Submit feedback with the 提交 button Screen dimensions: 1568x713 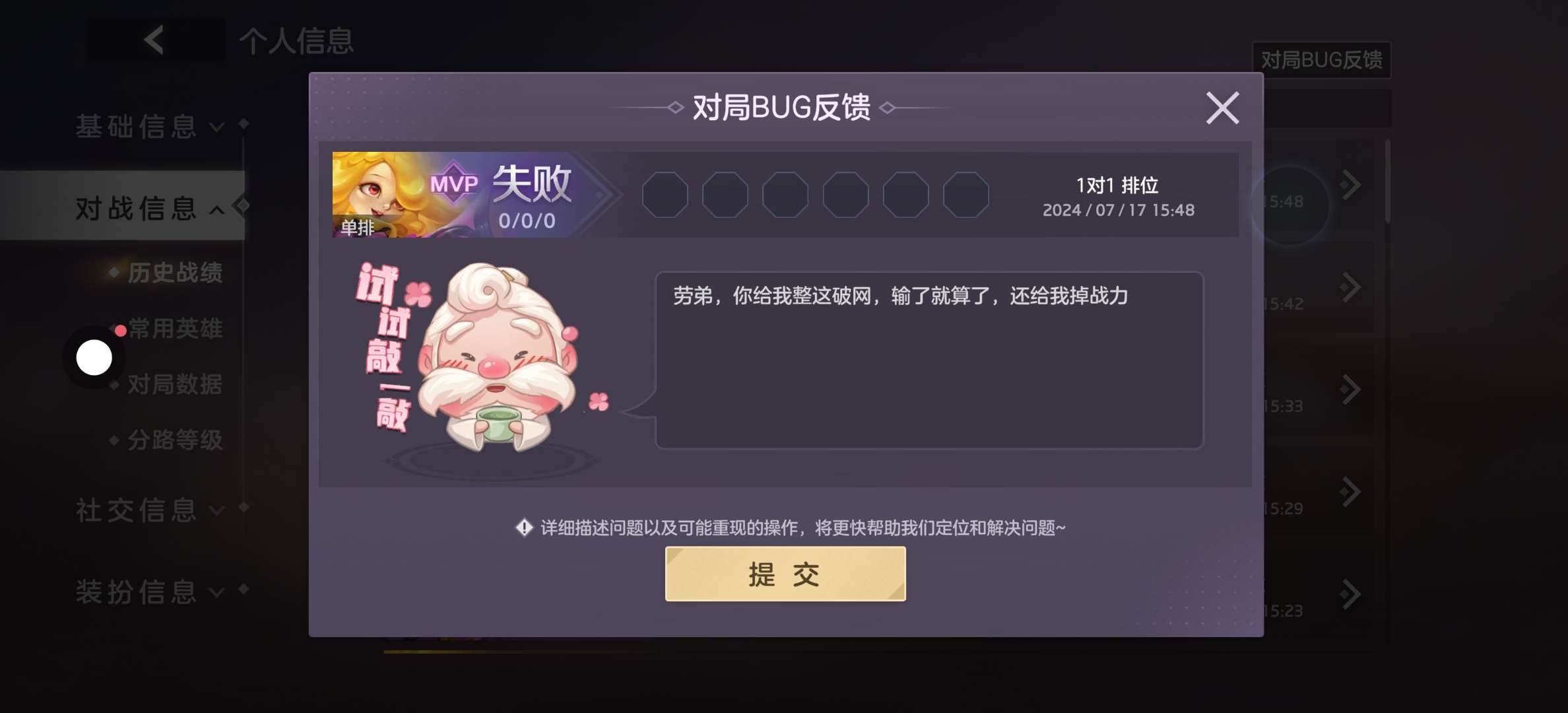[x=785, y=574]
